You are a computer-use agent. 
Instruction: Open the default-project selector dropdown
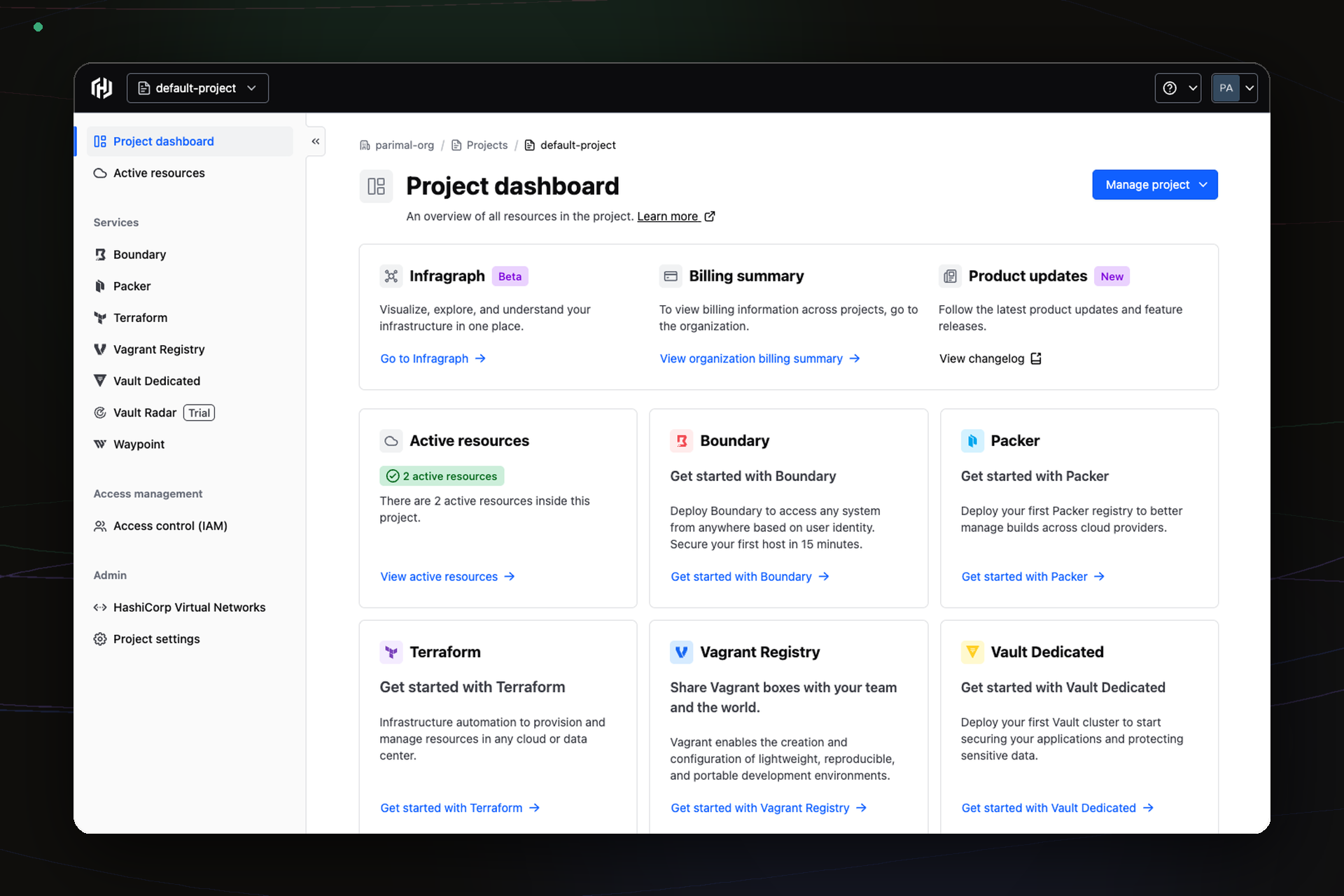point(197,88)
